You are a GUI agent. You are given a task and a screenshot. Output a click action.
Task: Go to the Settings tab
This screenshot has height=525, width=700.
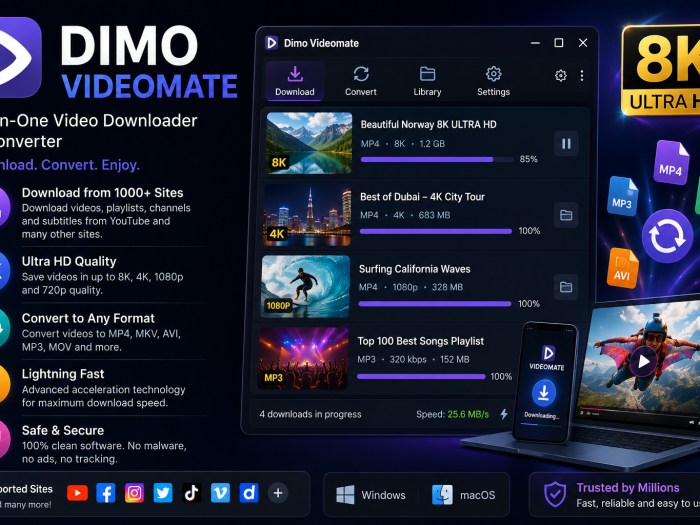493,81
